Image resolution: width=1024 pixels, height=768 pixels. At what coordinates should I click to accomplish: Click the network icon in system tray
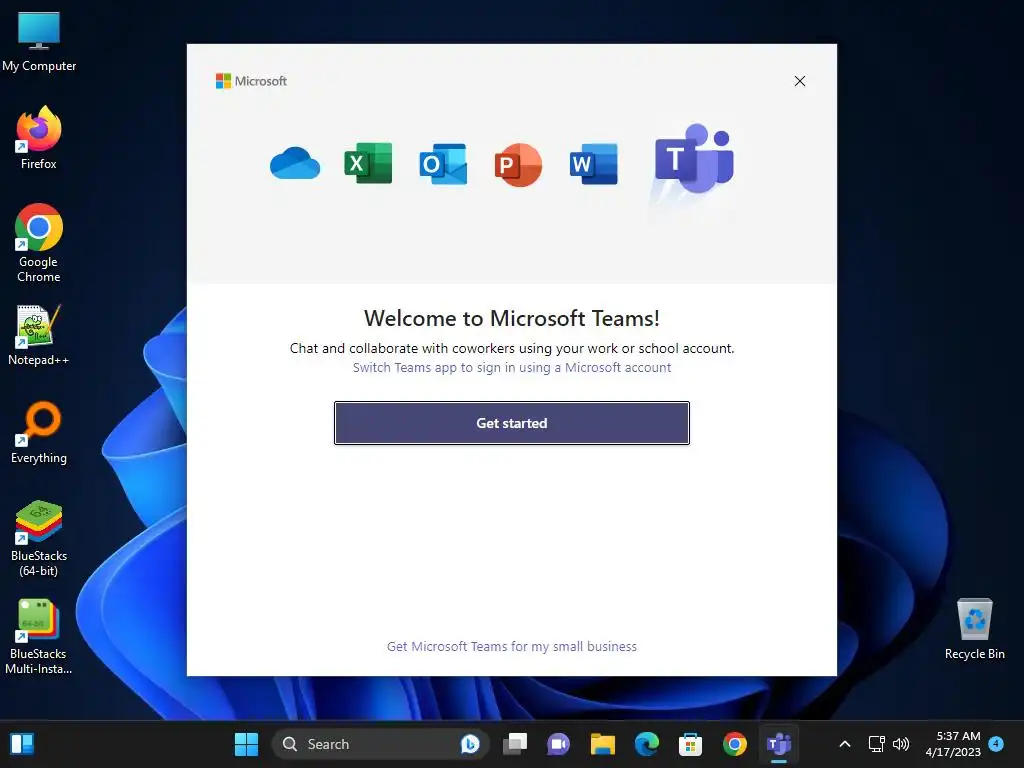point(876,744)
